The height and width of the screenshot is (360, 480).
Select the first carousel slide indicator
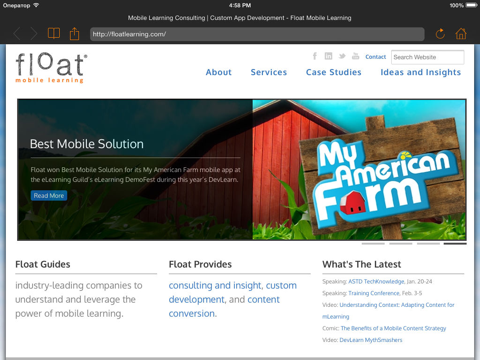click(x=373, y=244)
